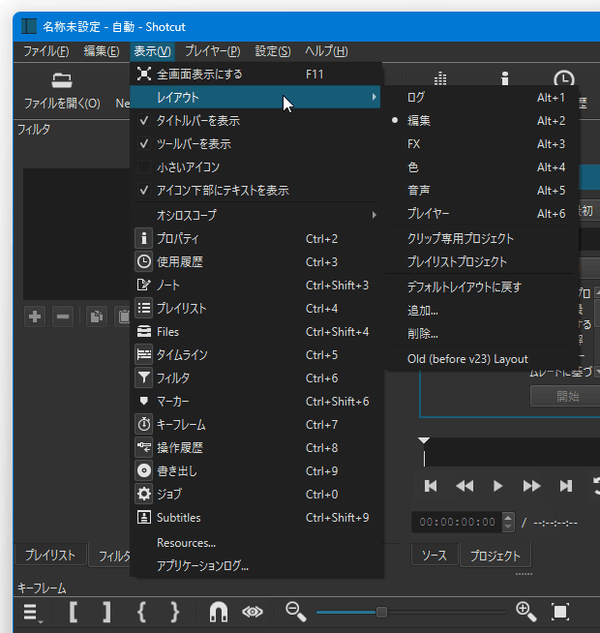The width and height of the screenshot is (600, 633).
Task: Click the history icon beside 操作履歴
Action: [x=144, y=447]
